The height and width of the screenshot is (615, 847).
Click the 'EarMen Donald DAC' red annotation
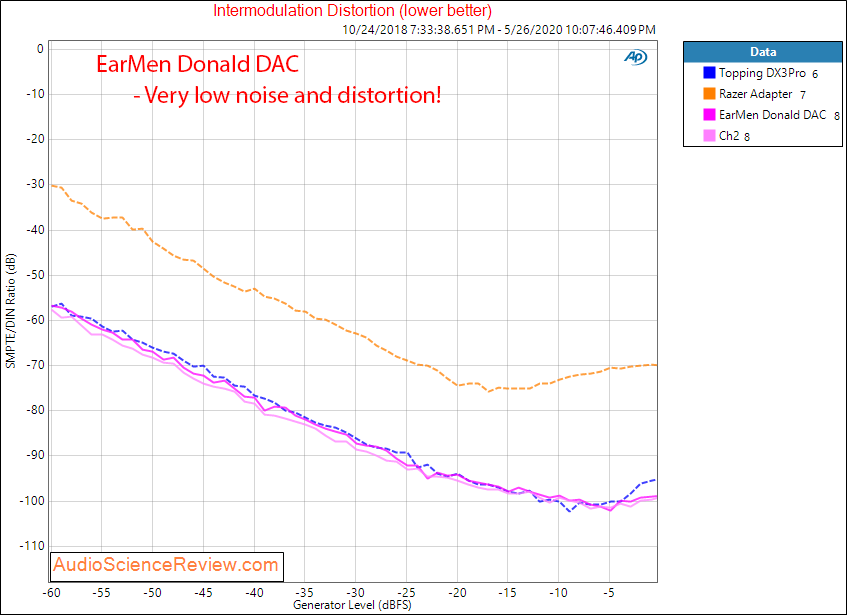pyautogui.click(x=198, y=64)
